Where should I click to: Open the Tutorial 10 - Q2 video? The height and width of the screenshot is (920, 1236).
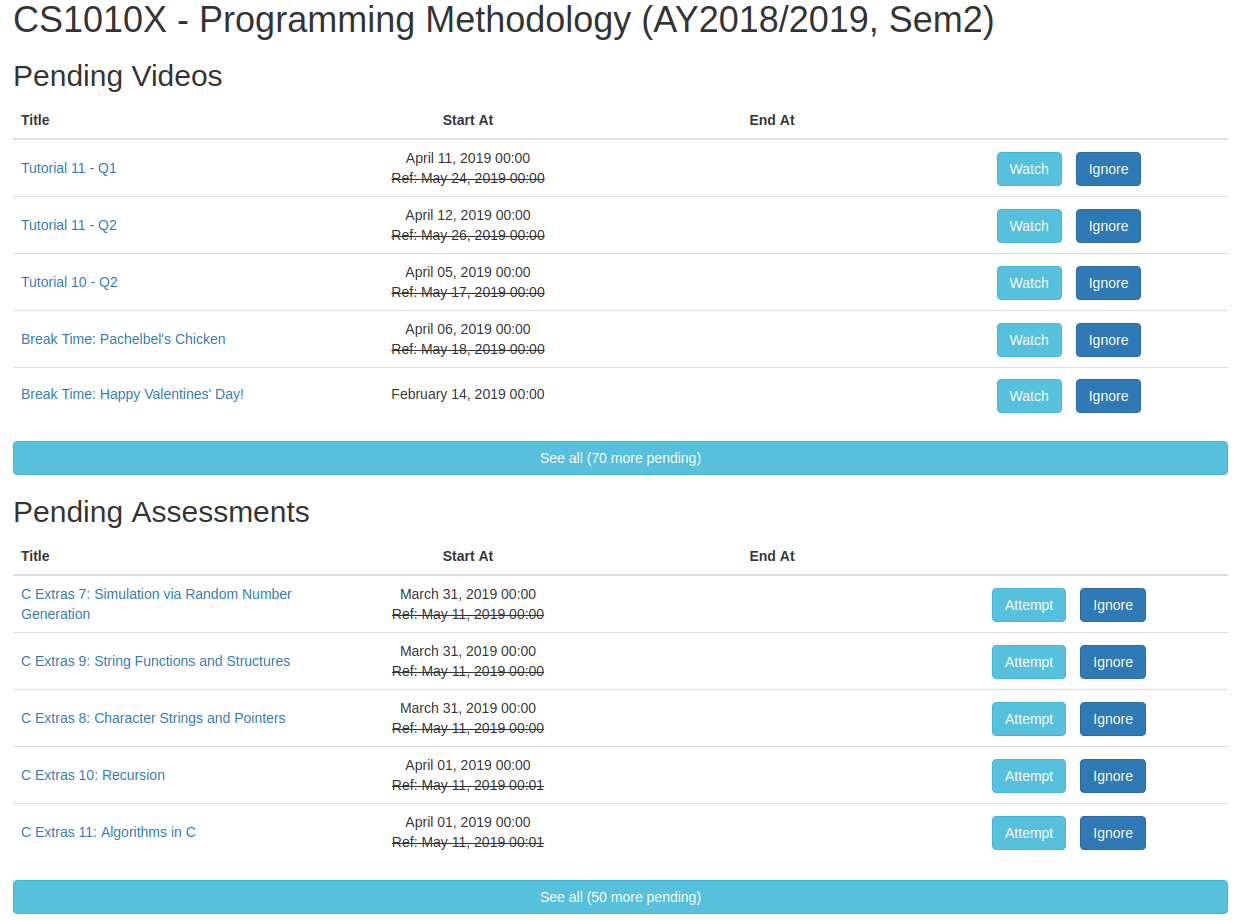tap(69, 282)
